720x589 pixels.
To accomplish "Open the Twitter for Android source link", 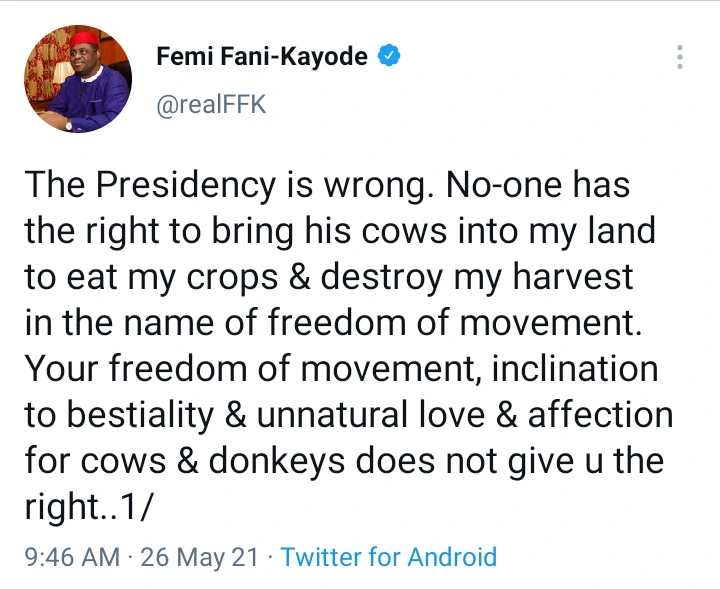I will (x=388, y=557).
